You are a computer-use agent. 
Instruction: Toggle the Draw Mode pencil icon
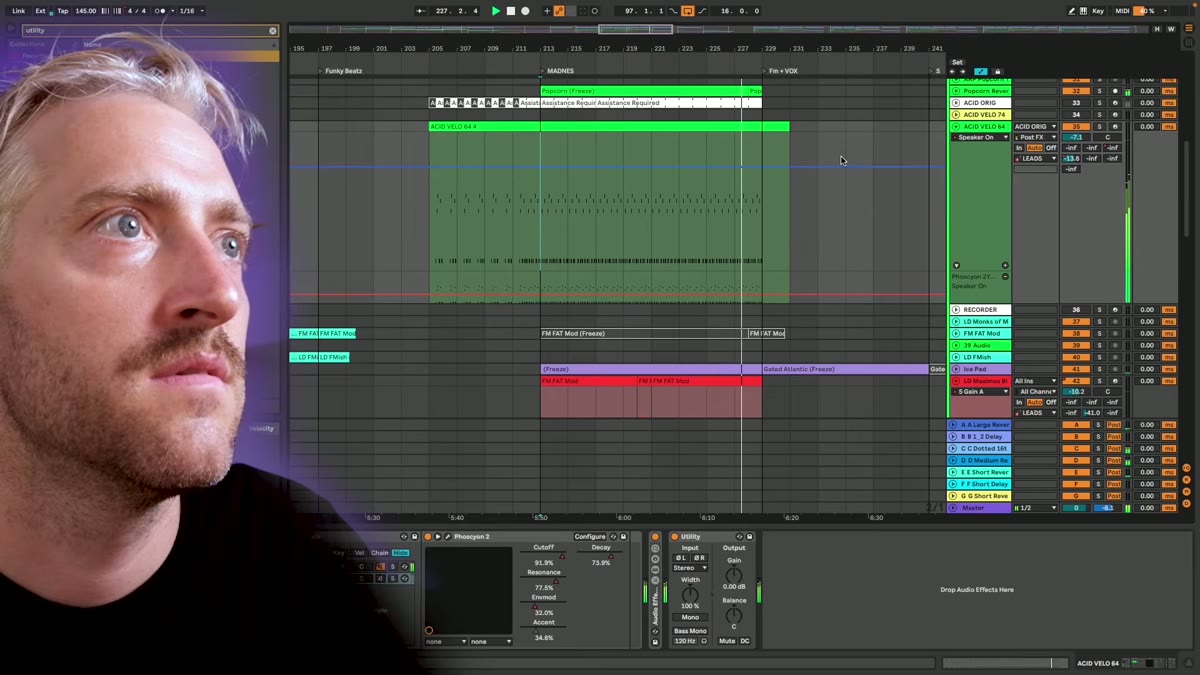pos(1071,11)
